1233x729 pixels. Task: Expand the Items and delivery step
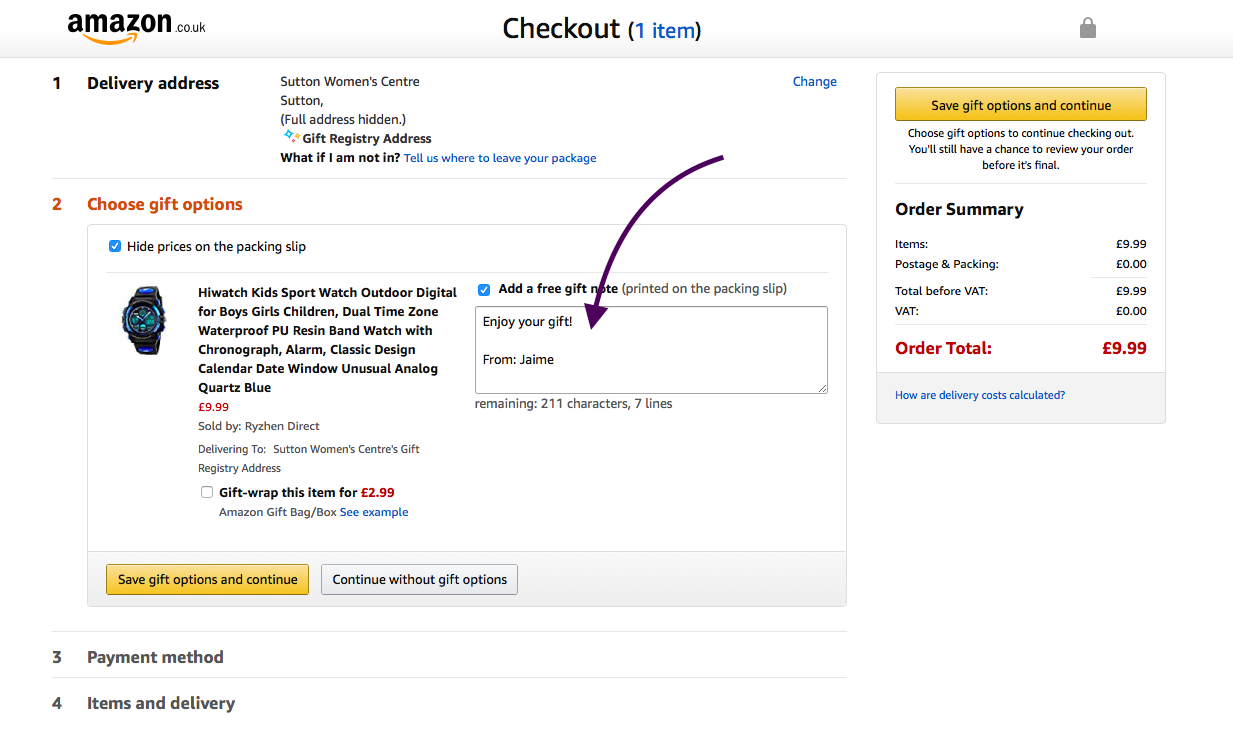click(x=161, y=703)
